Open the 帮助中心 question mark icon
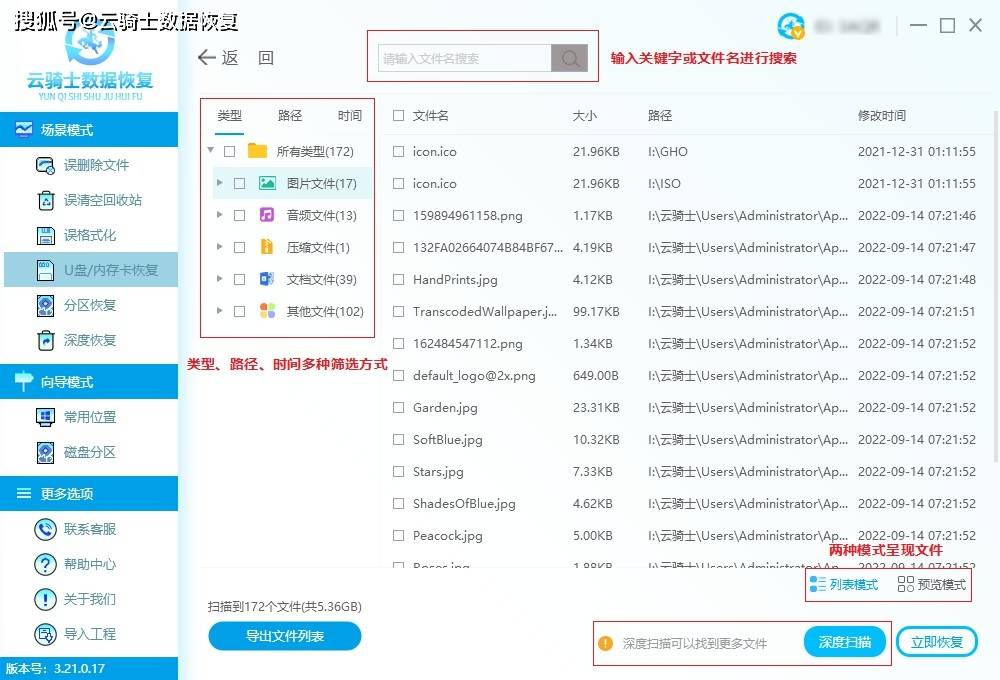The height and width of the screenshot is (680, 1000). pos(45,564)
